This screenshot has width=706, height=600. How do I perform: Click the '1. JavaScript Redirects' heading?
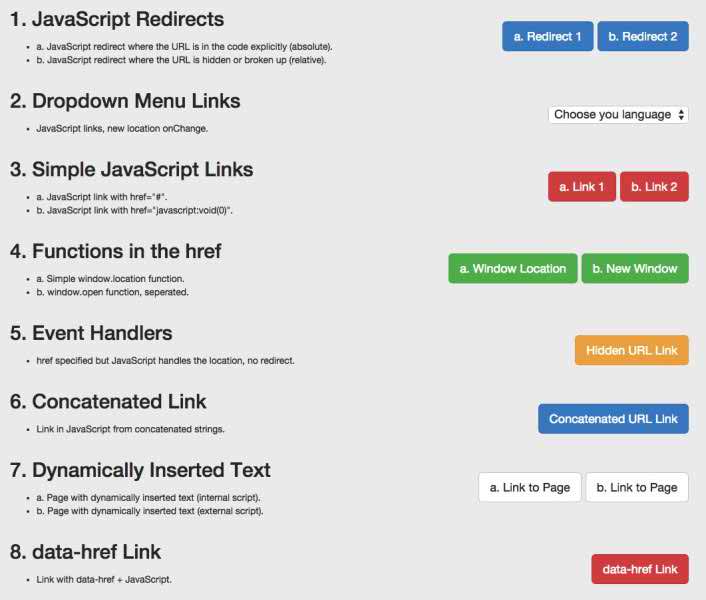tap(117, 19)
